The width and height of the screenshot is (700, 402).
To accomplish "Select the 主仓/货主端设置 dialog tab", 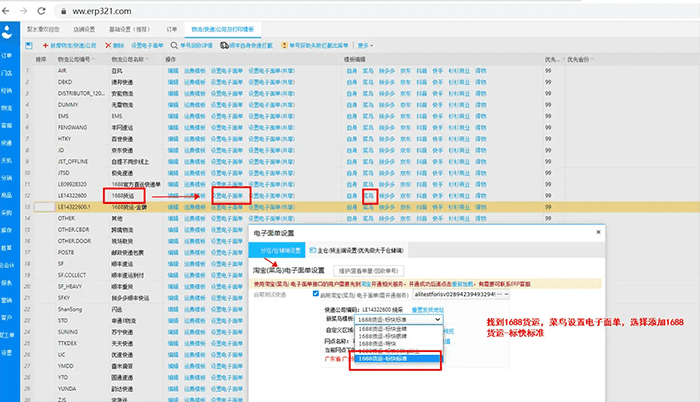I will 356,250.
